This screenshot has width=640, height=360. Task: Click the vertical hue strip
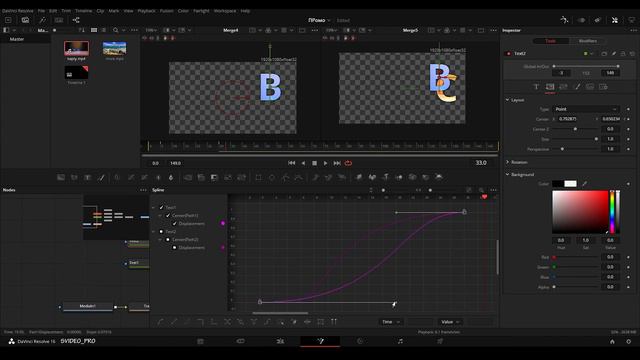[612, 212]
